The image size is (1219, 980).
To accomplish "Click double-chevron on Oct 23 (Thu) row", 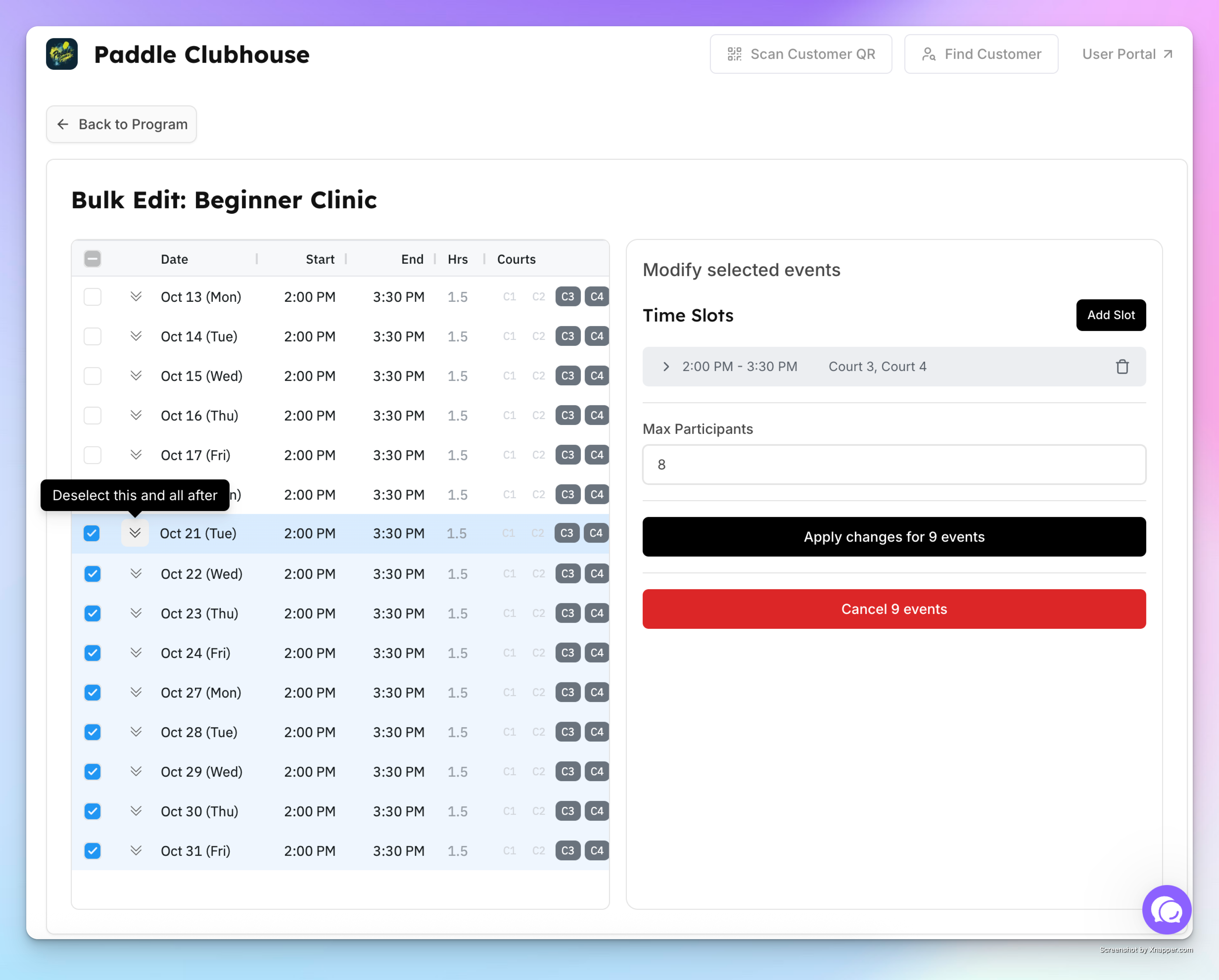I will pyautogui.click(x=136, y=613).
